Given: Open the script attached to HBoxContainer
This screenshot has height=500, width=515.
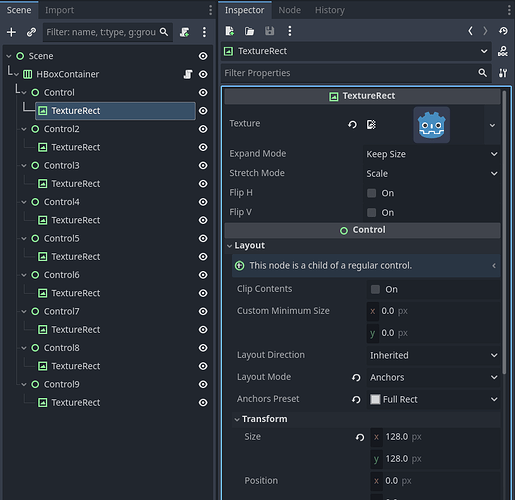Looking at the screenshot, I should click(x=188, y=74).
